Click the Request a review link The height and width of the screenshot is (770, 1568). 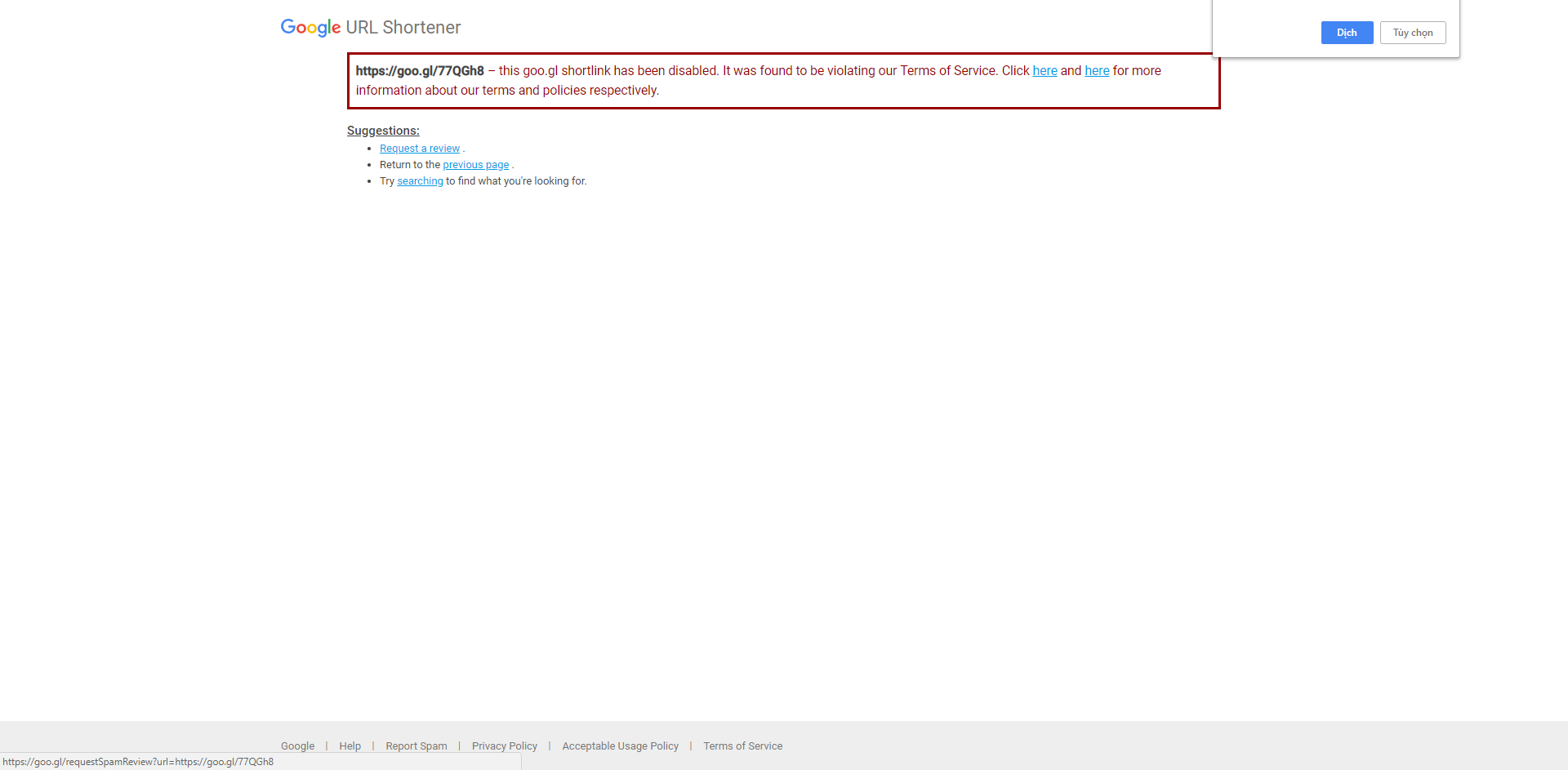coord(420,149)
